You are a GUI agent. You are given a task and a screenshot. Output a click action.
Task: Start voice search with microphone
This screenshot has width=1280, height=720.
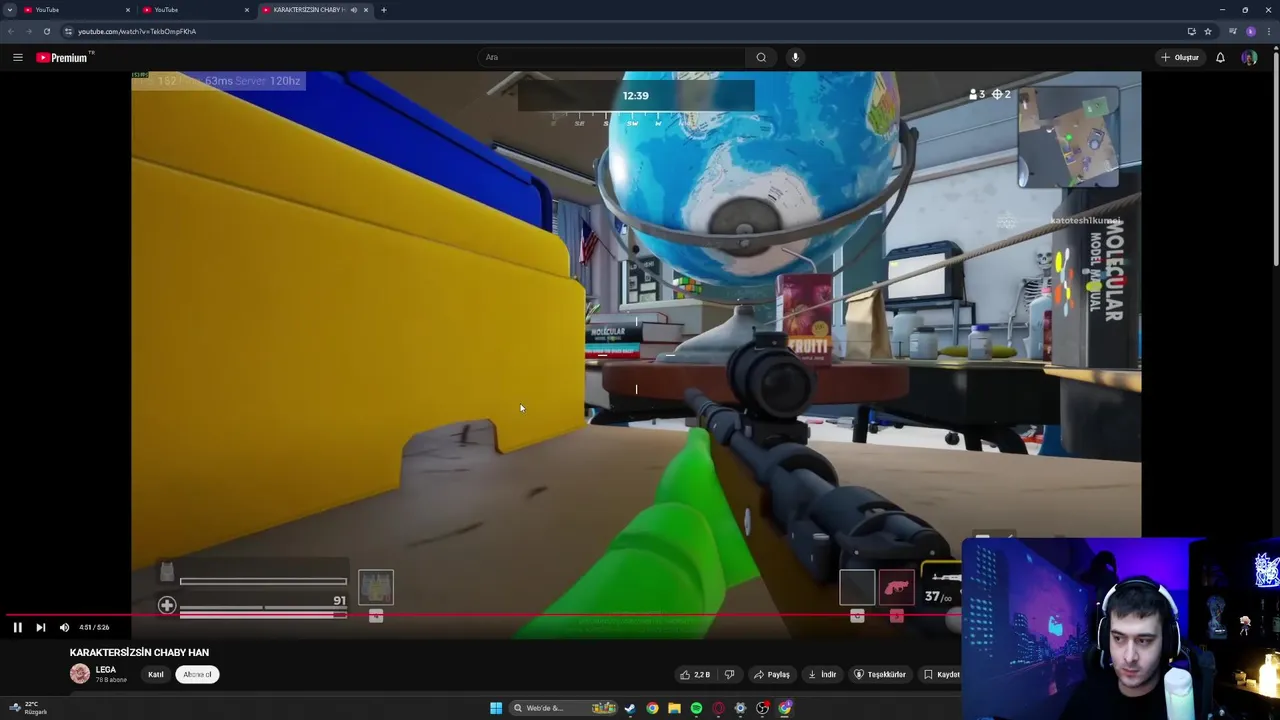click(x=795, y=57)
